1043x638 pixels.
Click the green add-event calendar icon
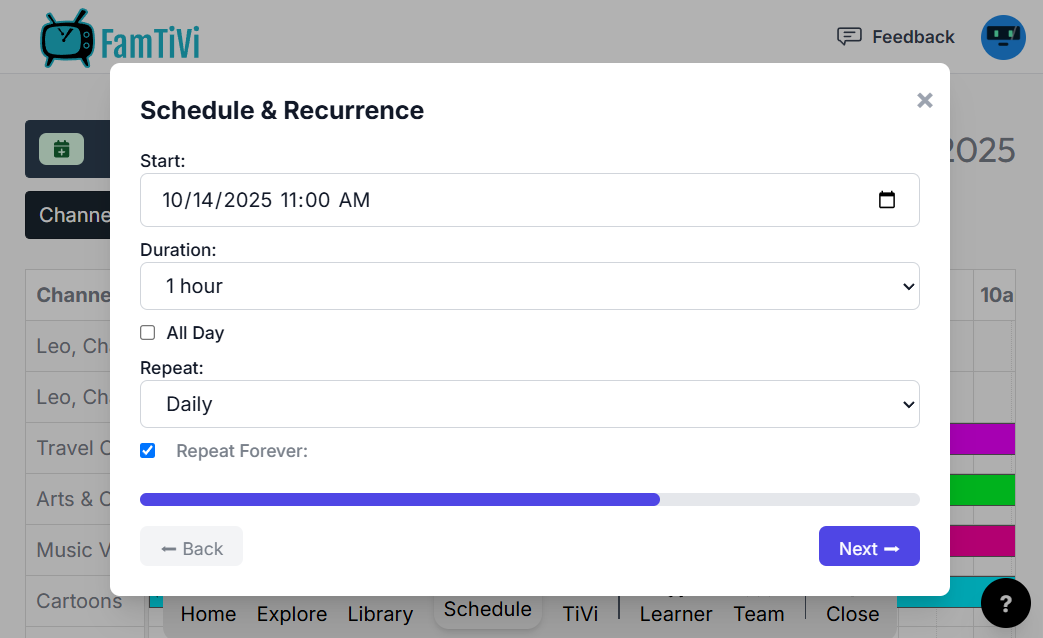coord(61,149)
